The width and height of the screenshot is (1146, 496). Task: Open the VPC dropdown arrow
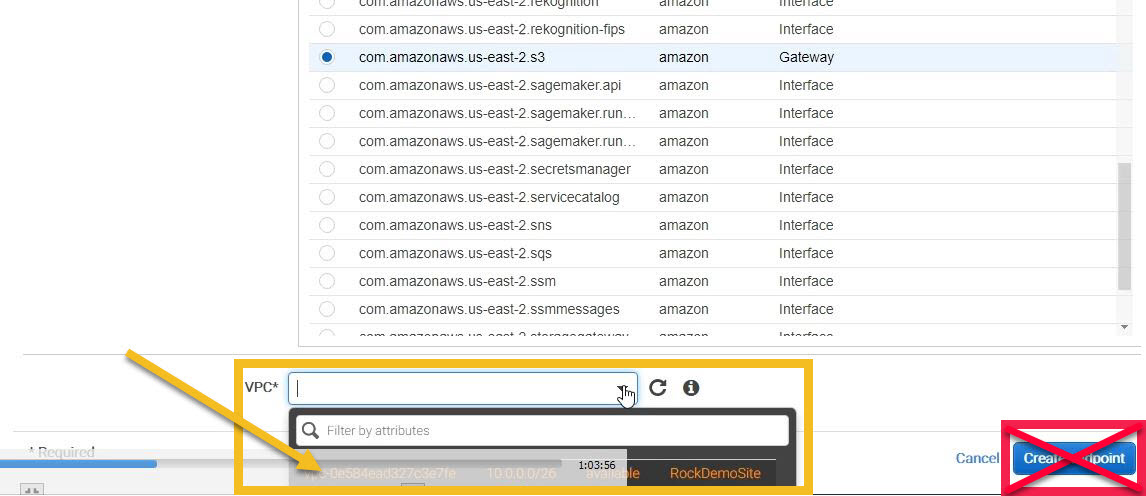pyautogui.click(x=621, y=389)
